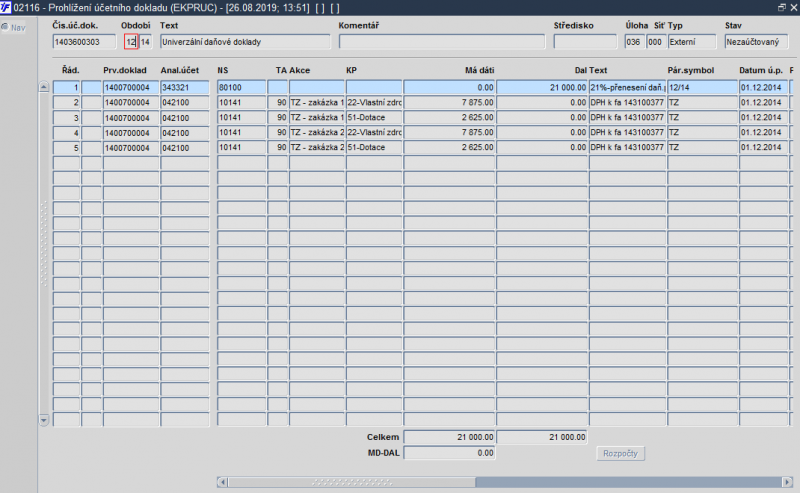Open the Nav panel icon
Image resolution: width=800 pixels, height=493 pixels.
pos(5,28)
